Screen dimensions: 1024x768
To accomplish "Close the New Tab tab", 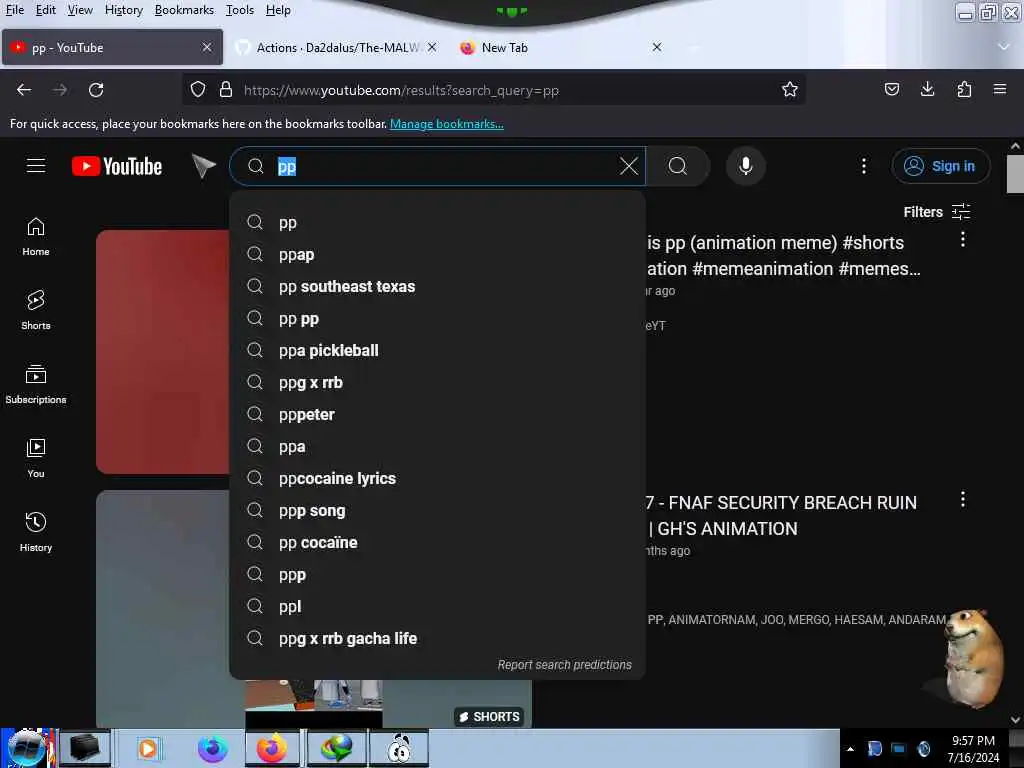I will (657, 47).
